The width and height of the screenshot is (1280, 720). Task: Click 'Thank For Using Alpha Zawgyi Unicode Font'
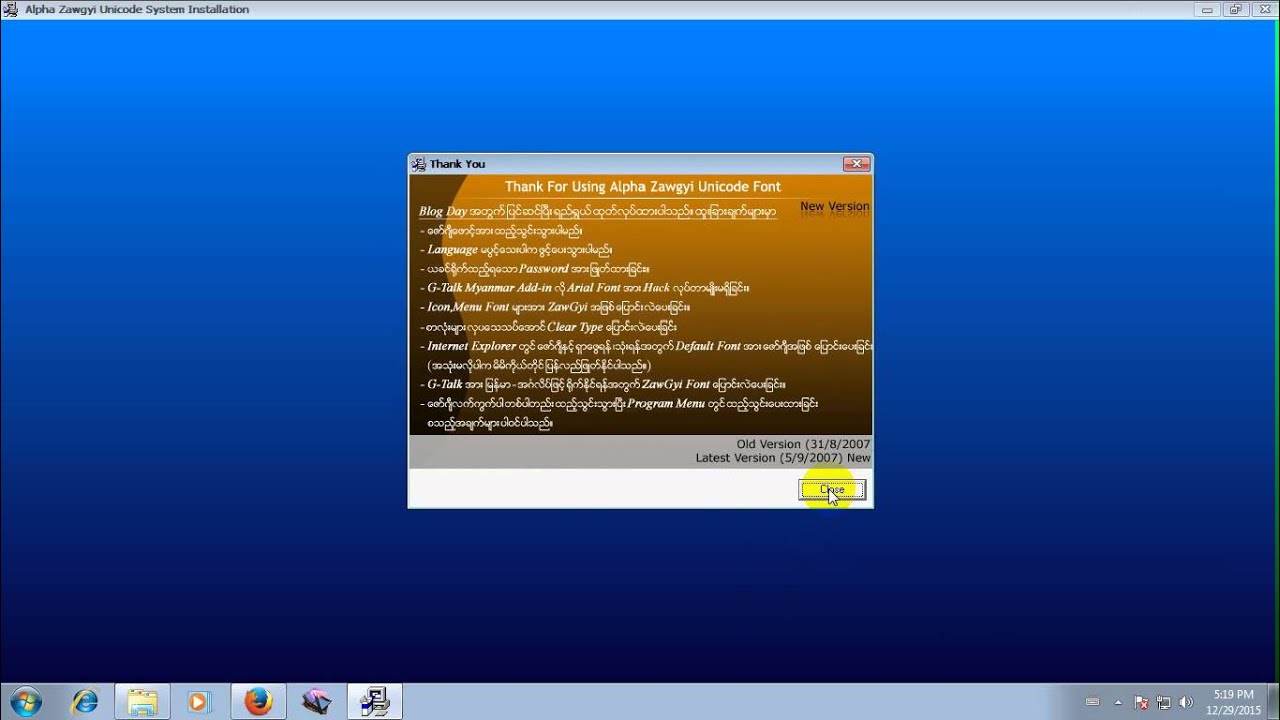[643, 187]
